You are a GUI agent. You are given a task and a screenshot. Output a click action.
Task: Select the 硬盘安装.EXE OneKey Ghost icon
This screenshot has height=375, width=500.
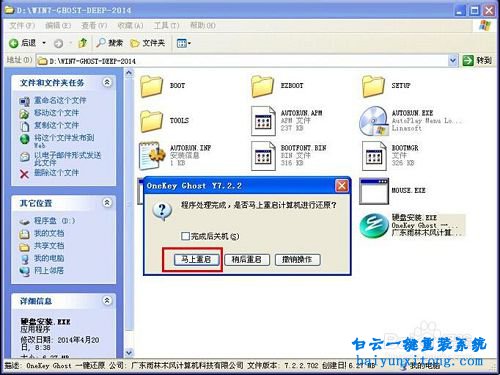pos(374,226)
